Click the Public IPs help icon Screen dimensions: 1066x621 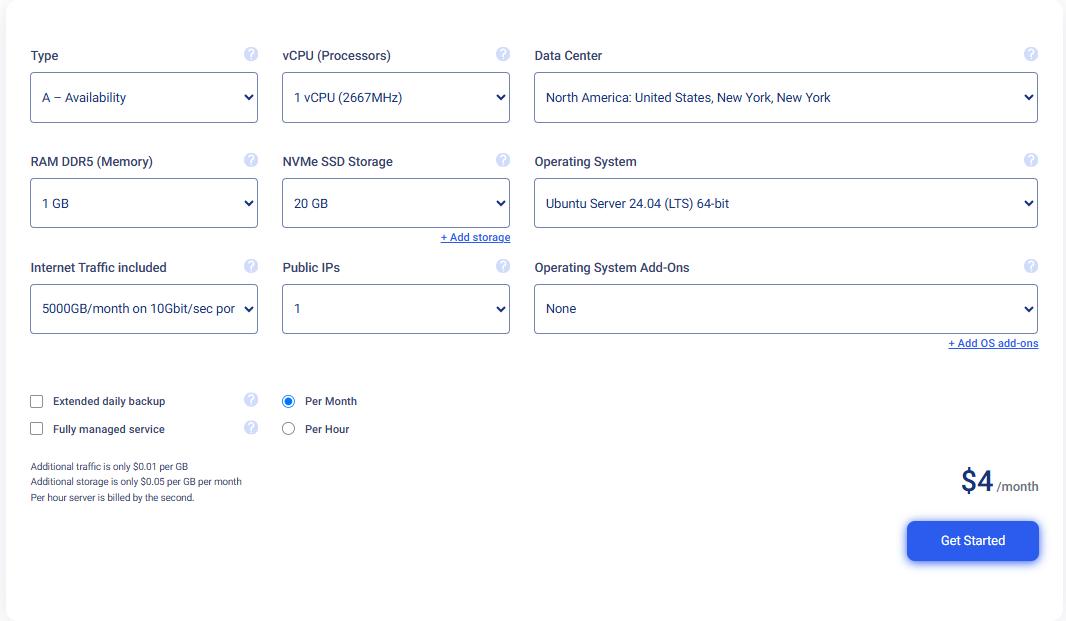tap(503, 266)
